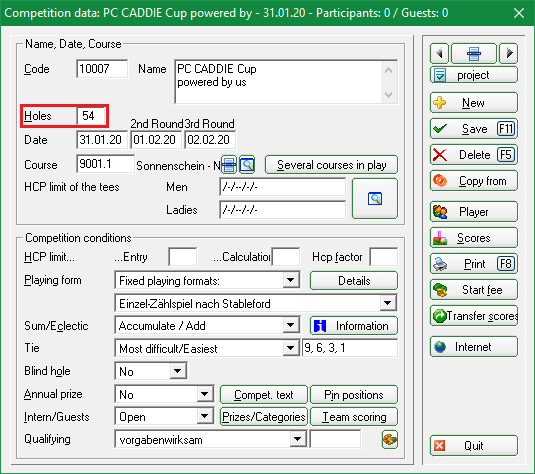Go to next competition with right arrow
Image resolution: width=535 pixels, height=474 pixels.
509,53
